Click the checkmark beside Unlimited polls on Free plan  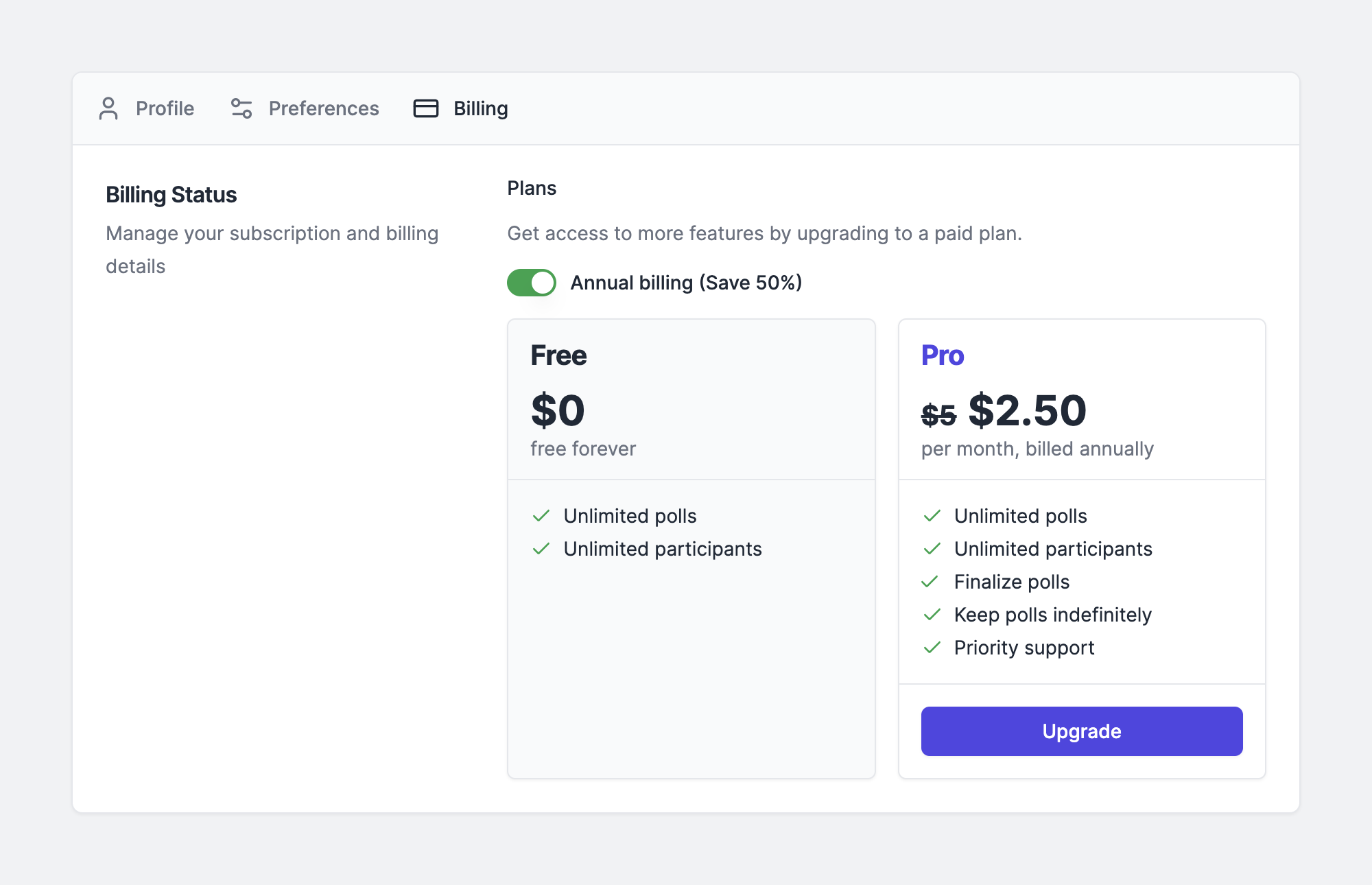click(x=542, y=515)
